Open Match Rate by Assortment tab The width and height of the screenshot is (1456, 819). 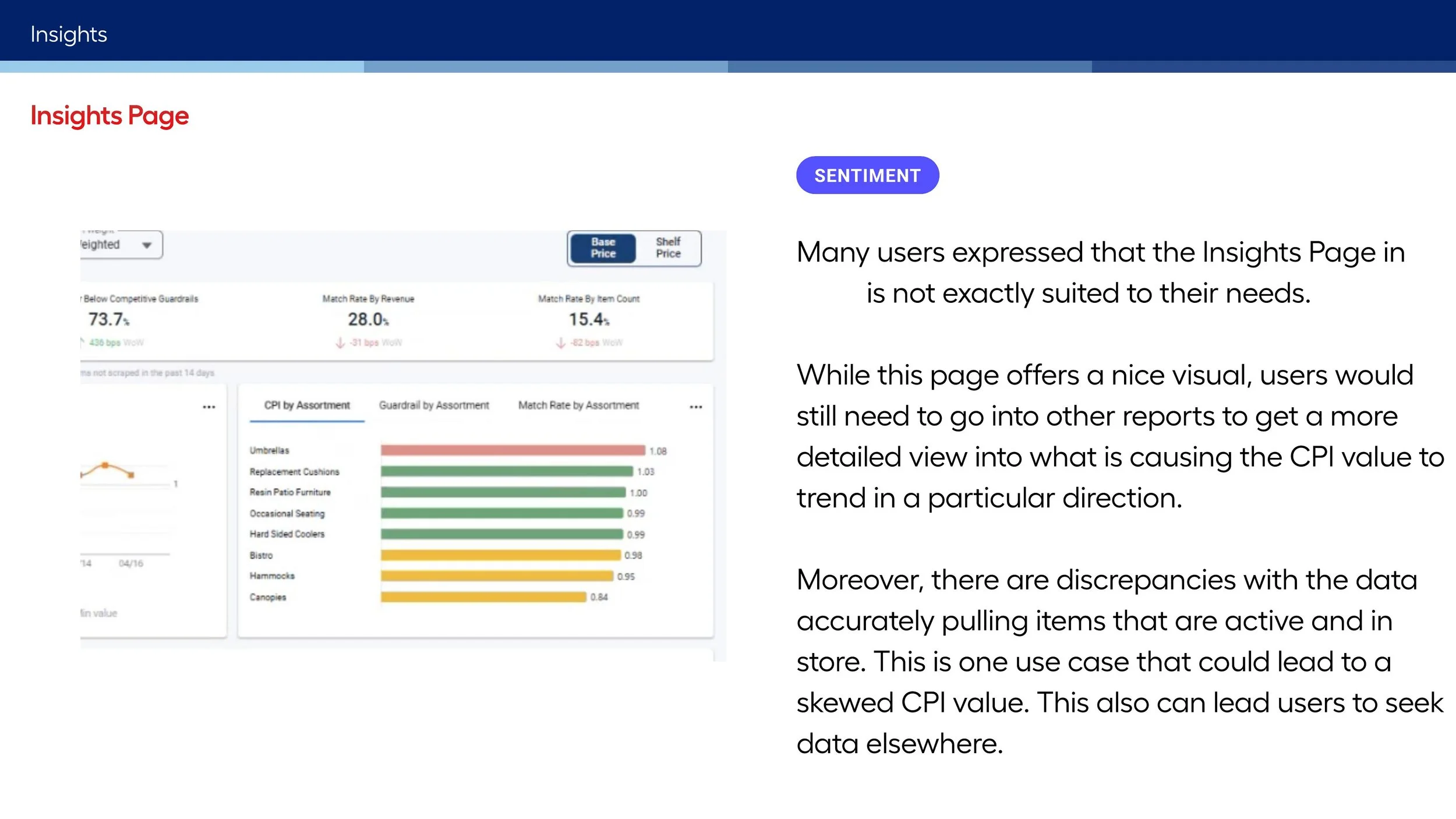(578, 405)
